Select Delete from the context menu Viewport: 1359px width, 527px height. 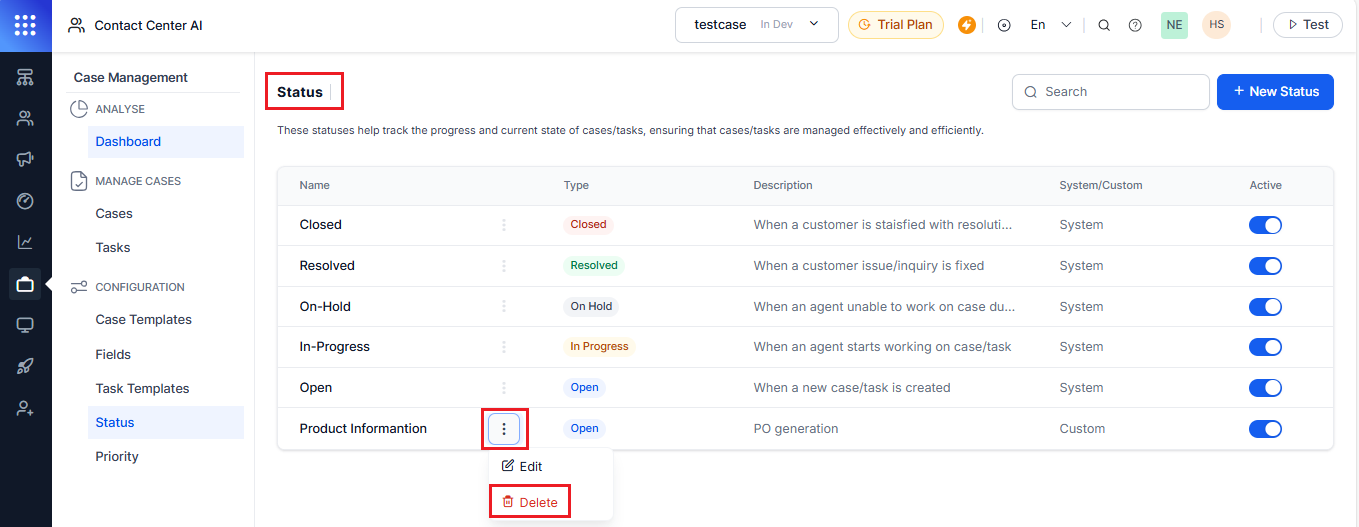(x=530, y=502)
